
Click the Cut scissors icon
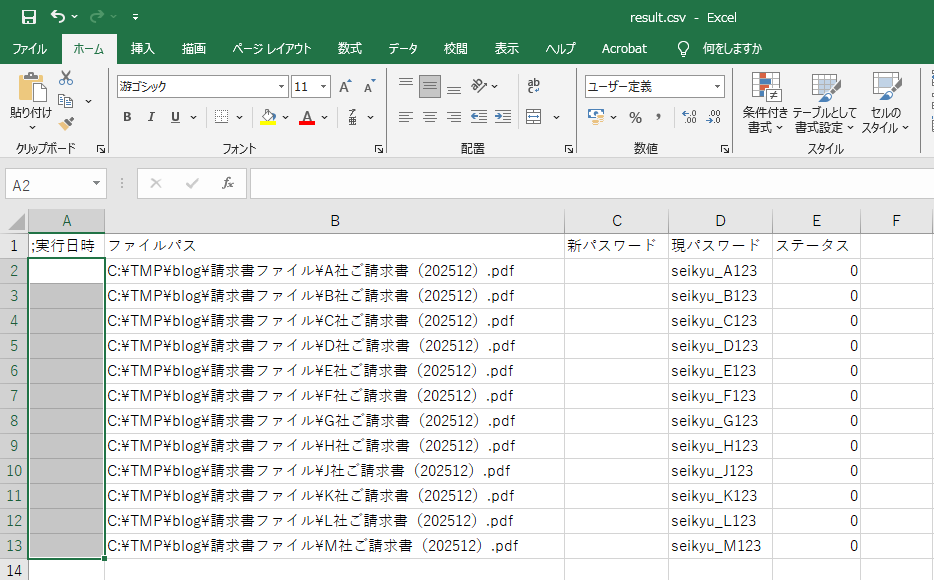(x=66, y=78)
